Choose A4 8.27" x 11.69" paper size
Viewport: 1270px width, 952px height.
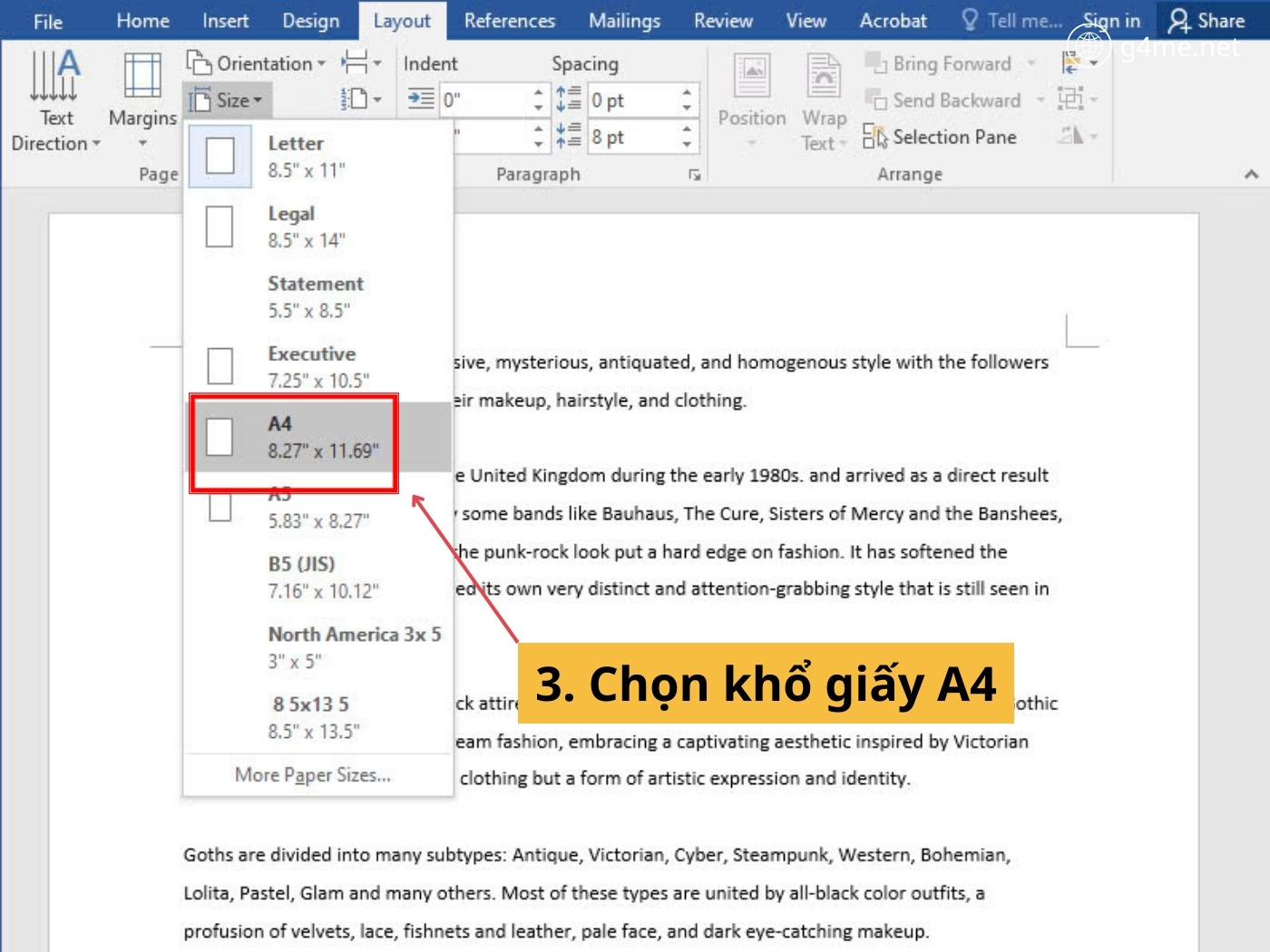point(318,437)
